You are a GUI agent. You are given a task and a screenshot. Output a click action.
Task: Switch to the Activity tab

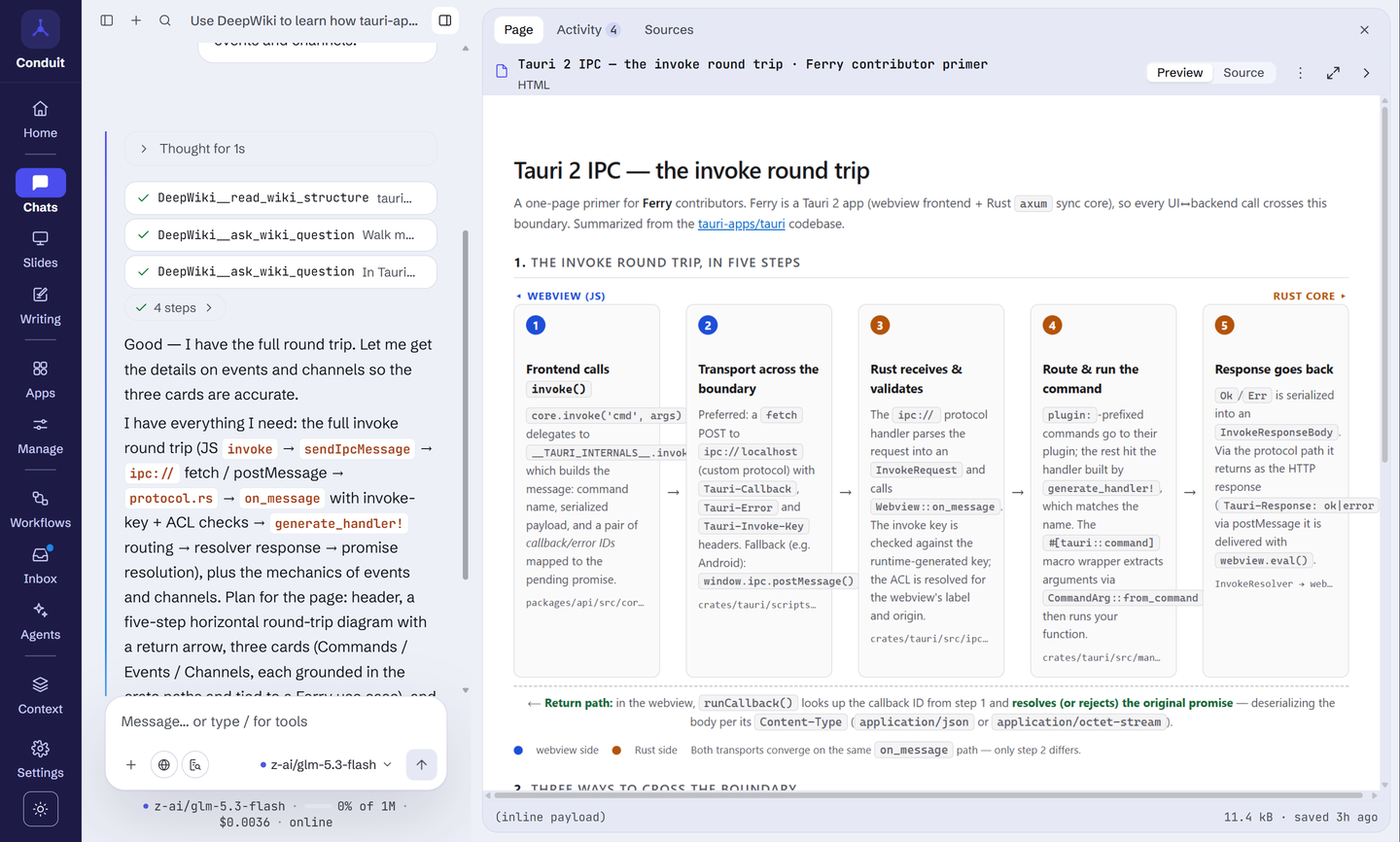pyautogui.click(x=588, y=29)
